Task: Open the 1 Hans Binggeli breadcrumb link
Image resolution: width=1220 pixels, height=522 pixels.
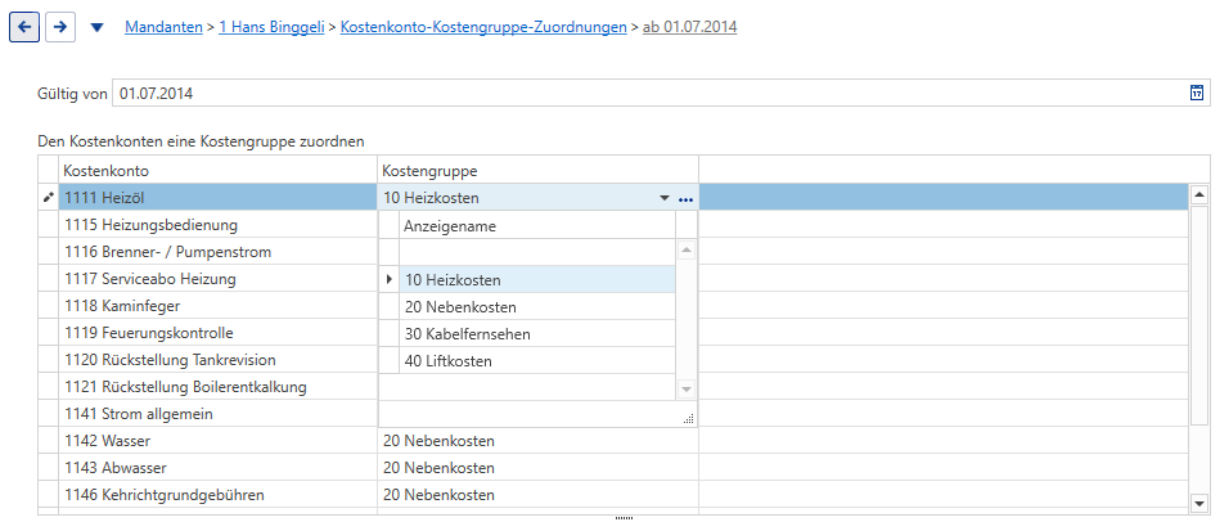Action: [271, 27]
